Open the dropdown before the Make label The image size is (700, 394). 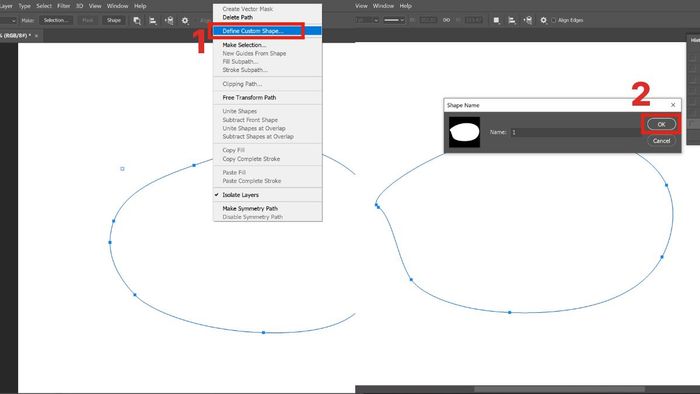pos(8,21)
